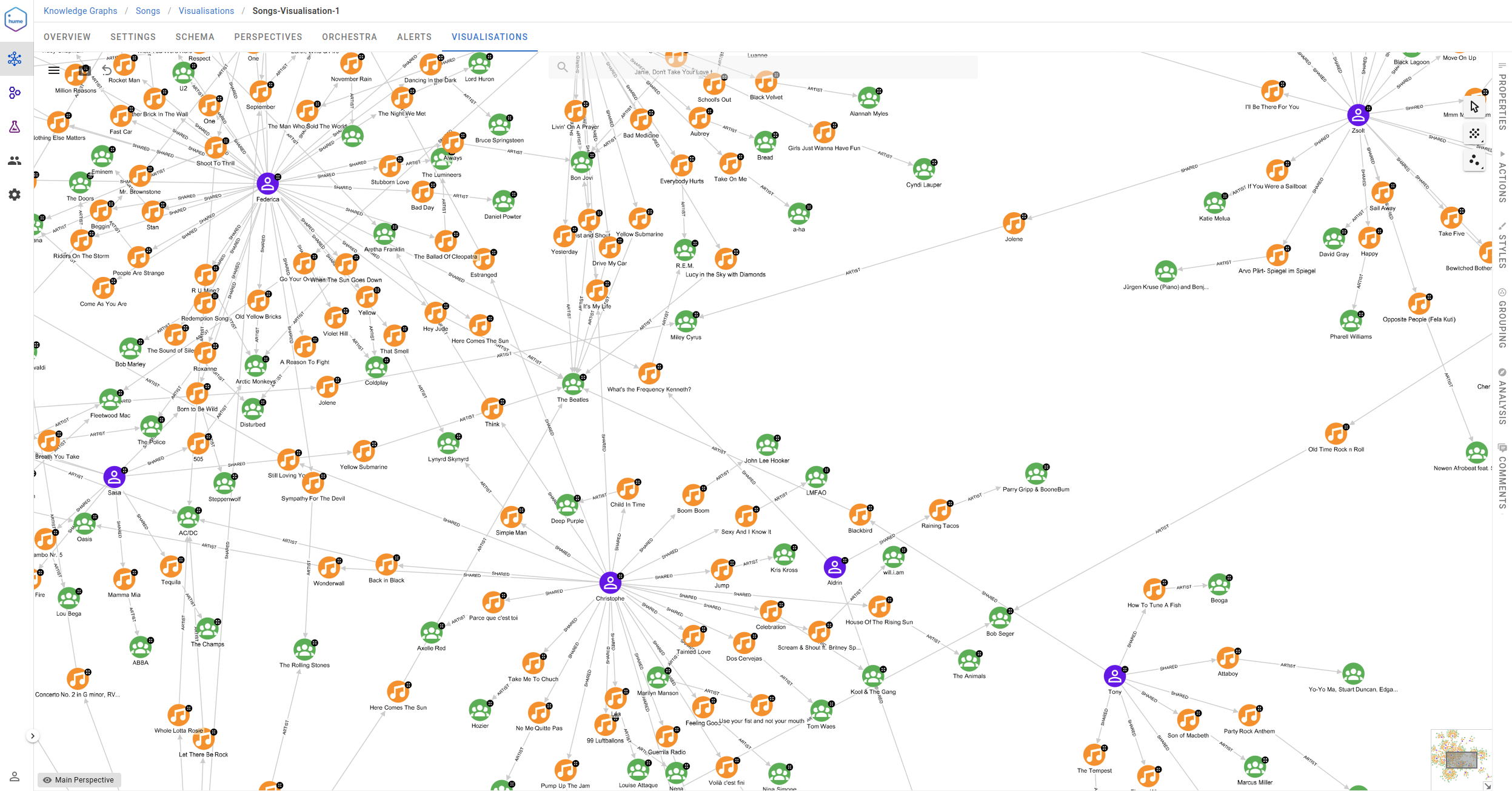Expand the Comments side panel
The image size is (1512, 791).
(1502, 476)
